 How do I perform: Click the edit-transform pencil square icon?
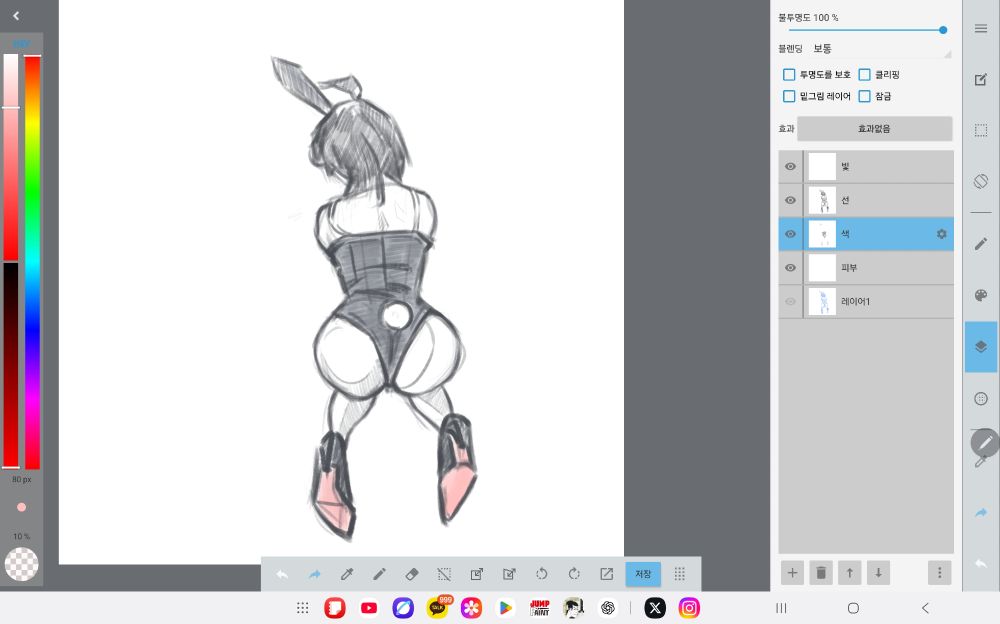[509, 574]
